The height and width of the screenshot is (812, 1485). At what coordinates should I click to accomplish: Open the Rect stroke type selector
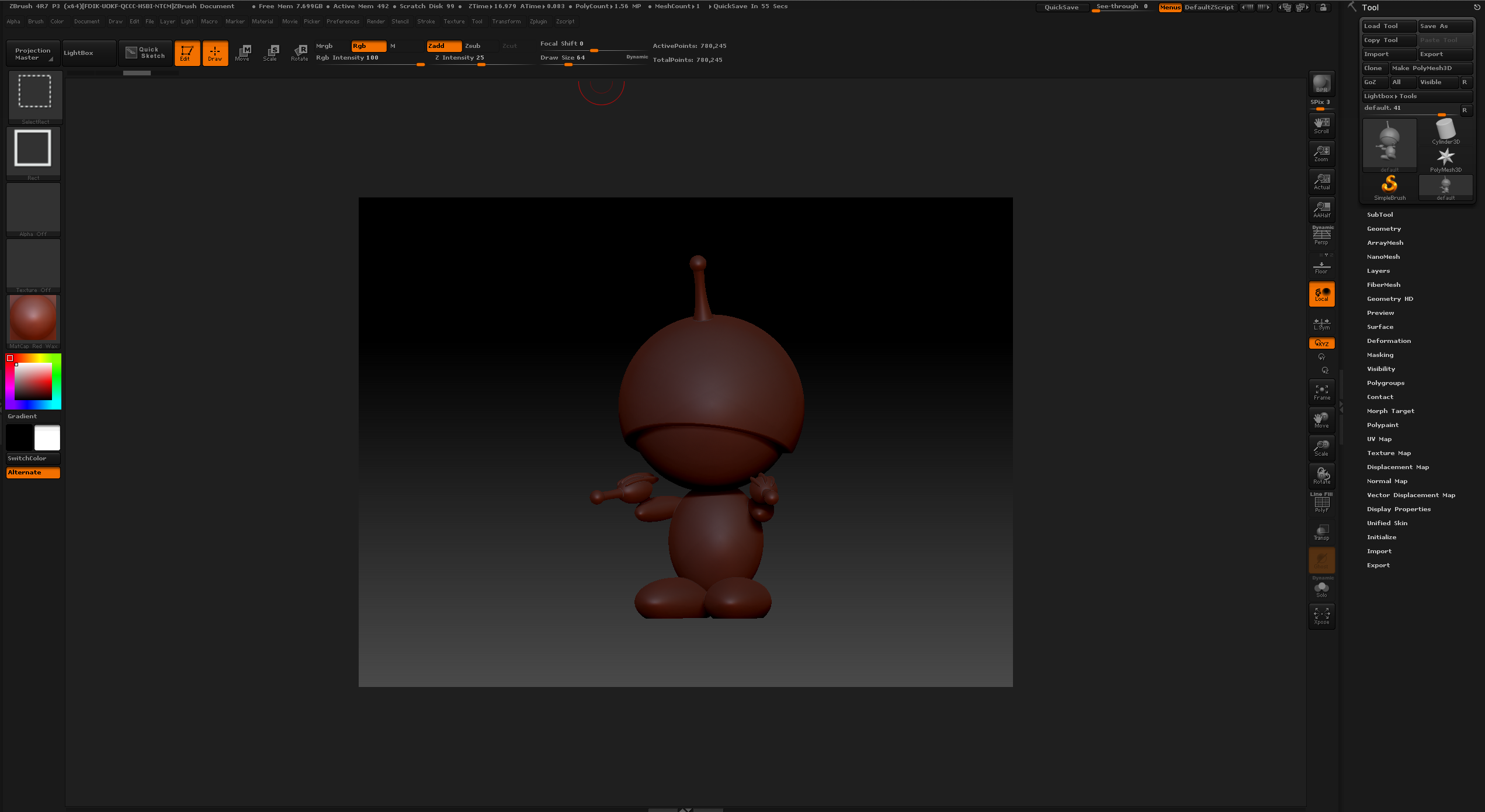(33, 154)
